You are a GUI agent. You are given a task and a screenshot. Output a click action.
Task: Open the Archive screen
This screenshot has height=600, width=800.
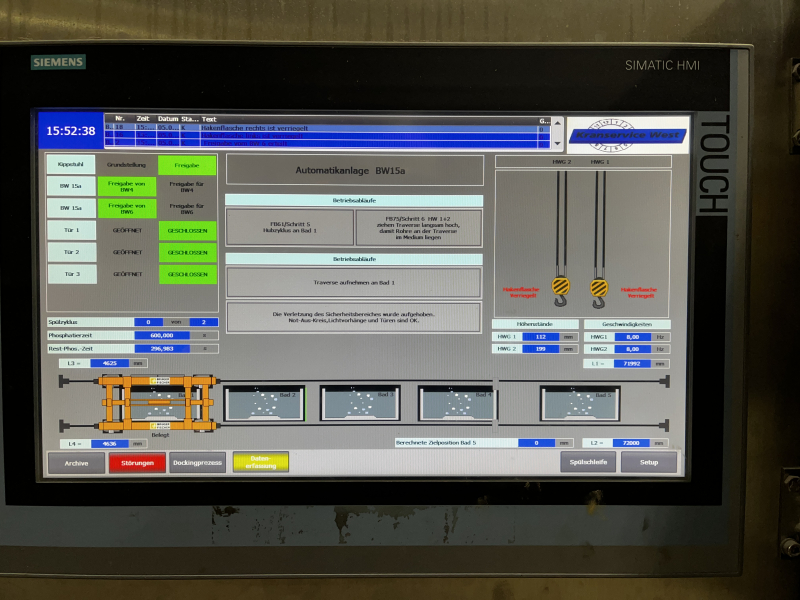coord(77,463)
